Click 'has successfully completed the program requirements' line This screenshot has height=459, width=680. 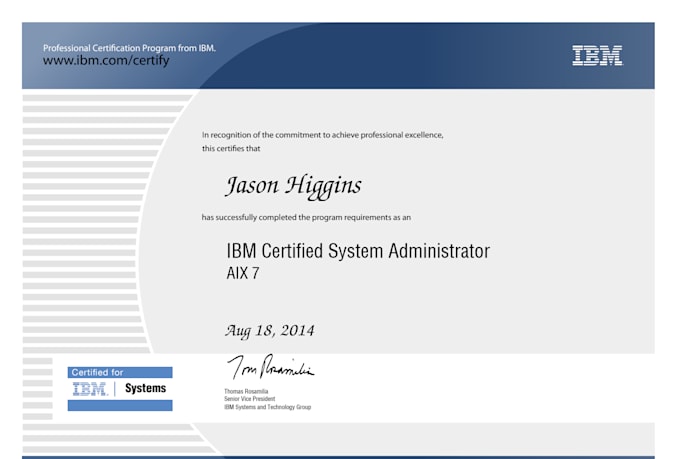pyautogui.click(x=306, y=217)
